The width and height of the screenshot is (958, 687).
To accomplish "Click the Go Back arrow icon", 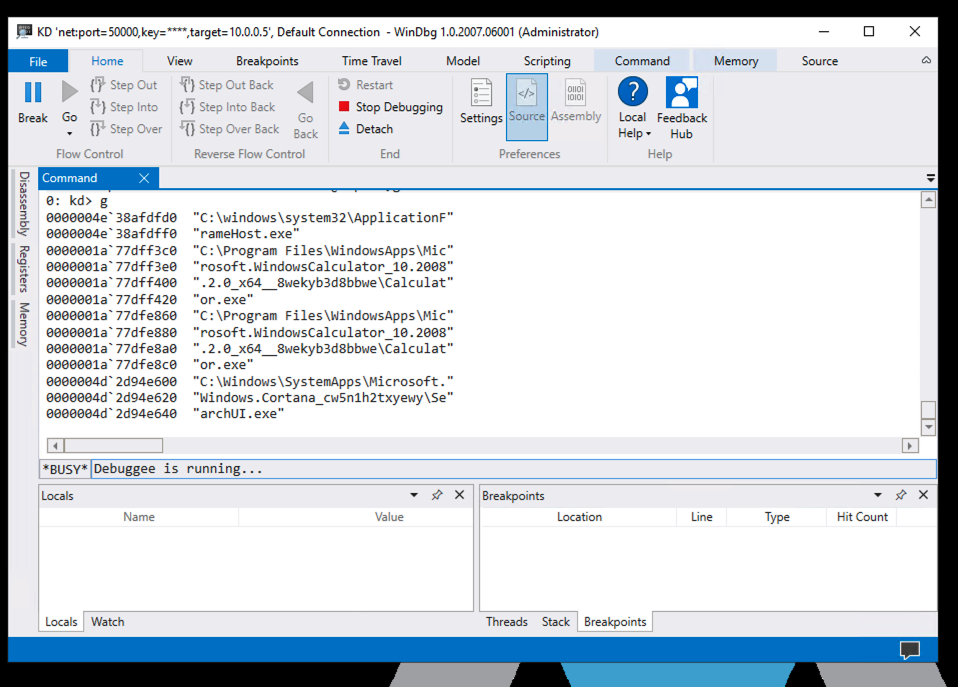I will pos(305,92).
